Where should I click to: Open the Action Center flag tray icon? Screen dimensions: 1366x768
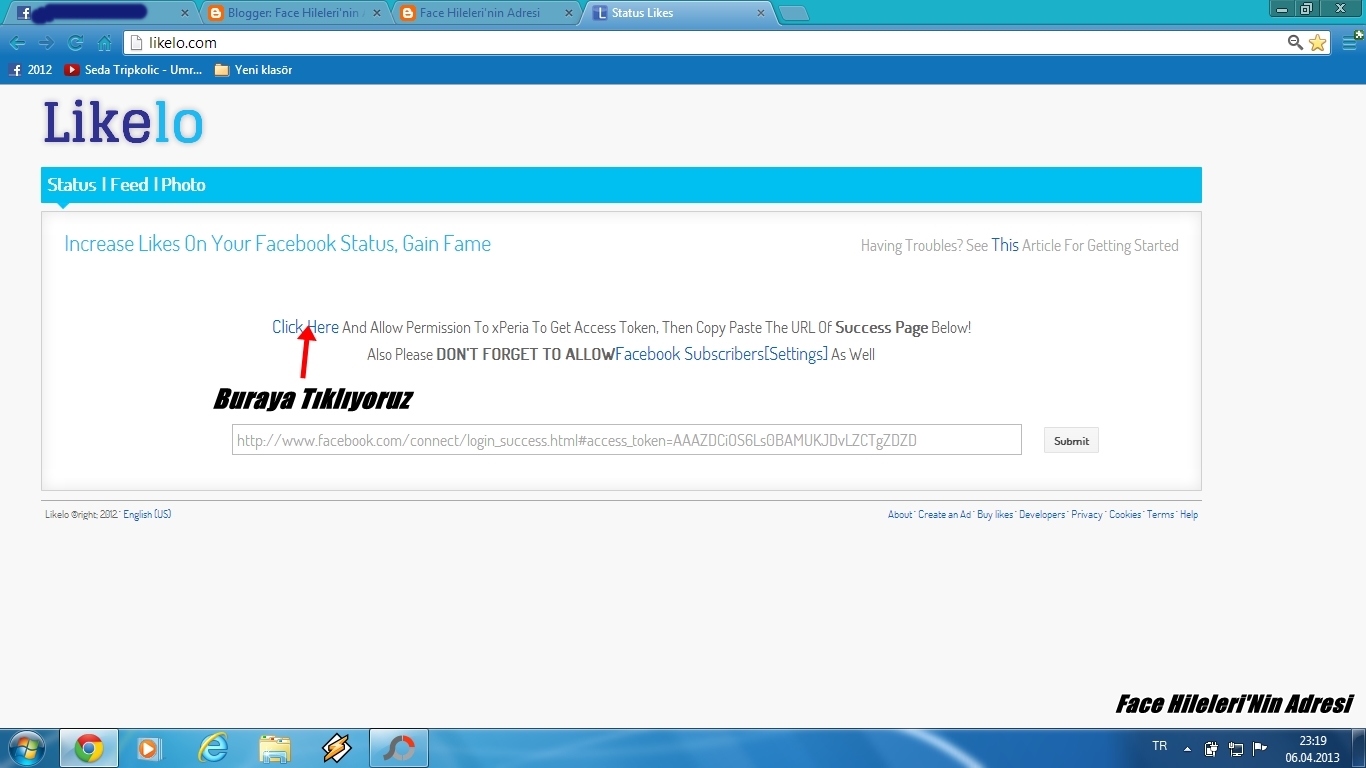click(x=1260, y=748)
